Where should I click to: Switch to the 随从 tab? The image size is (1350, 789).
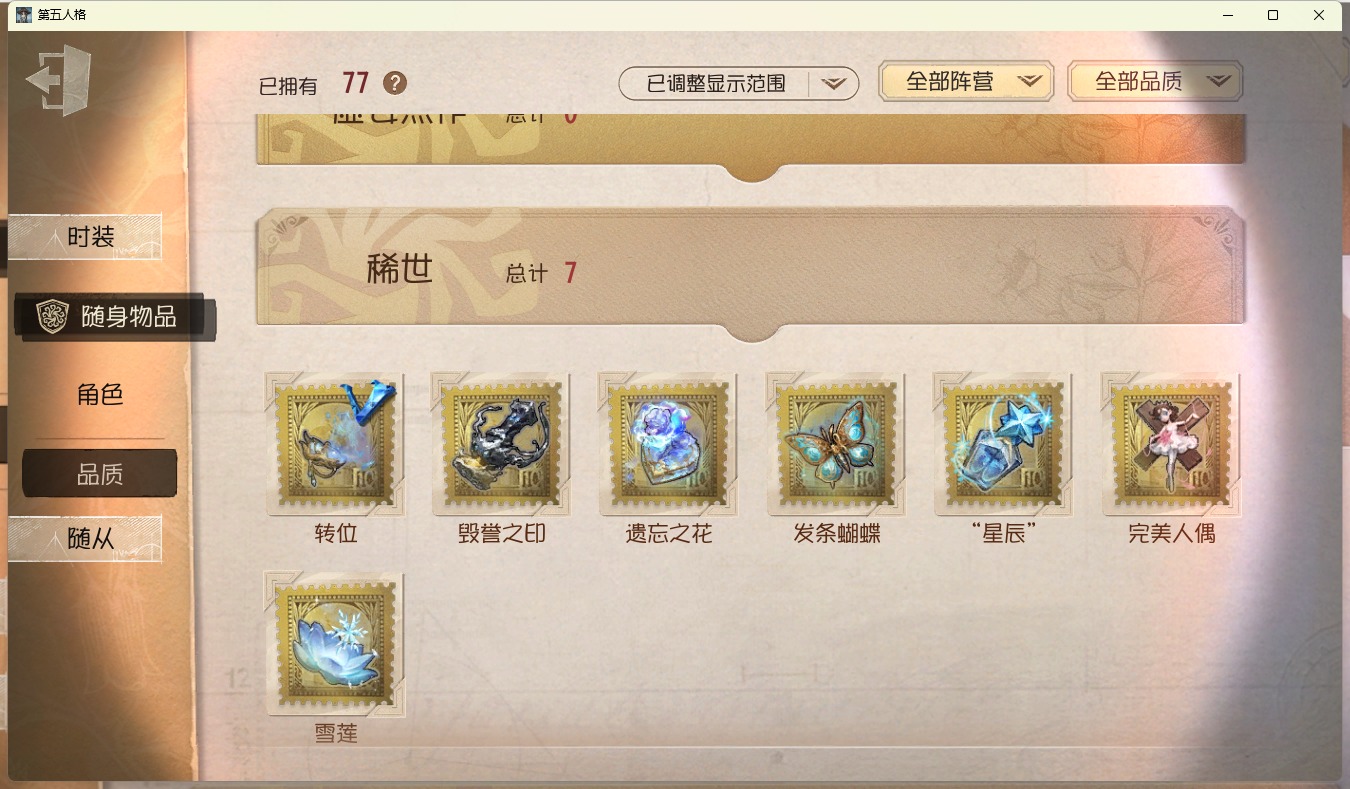coord(85,539)
